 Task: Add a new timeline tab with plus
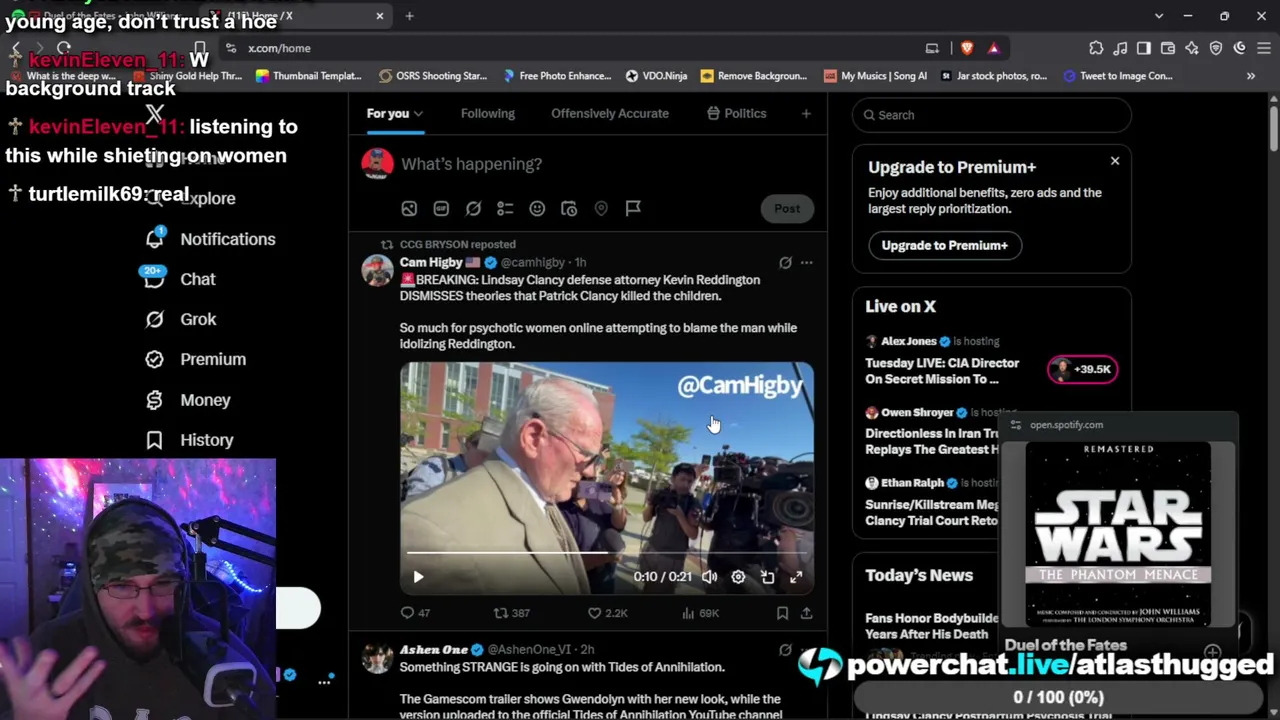806,114
